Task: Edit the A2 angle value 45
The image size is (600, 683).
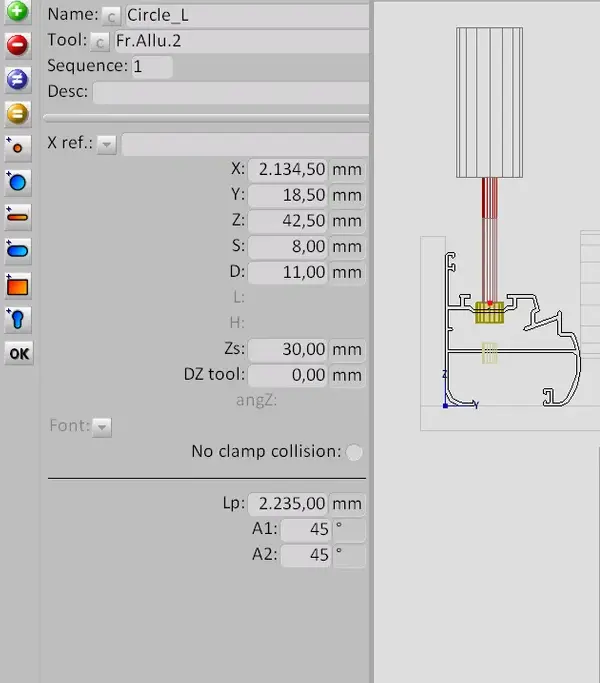Action: (x=306, y=555)
